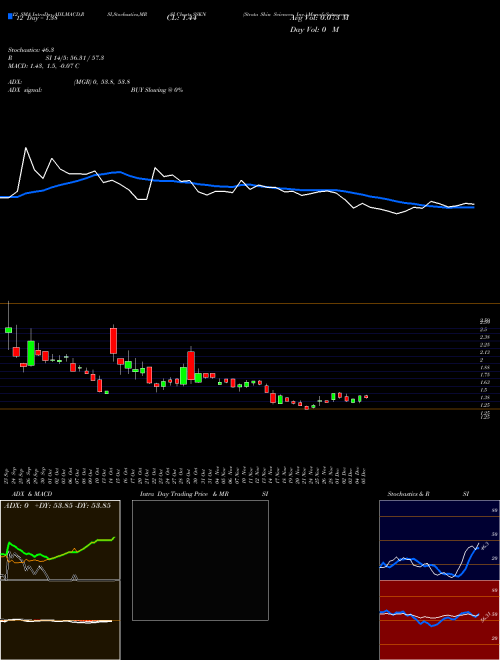Screen dimensions: 500x660
Task: Click the peak of the white price line
Action: pos(26,148)
